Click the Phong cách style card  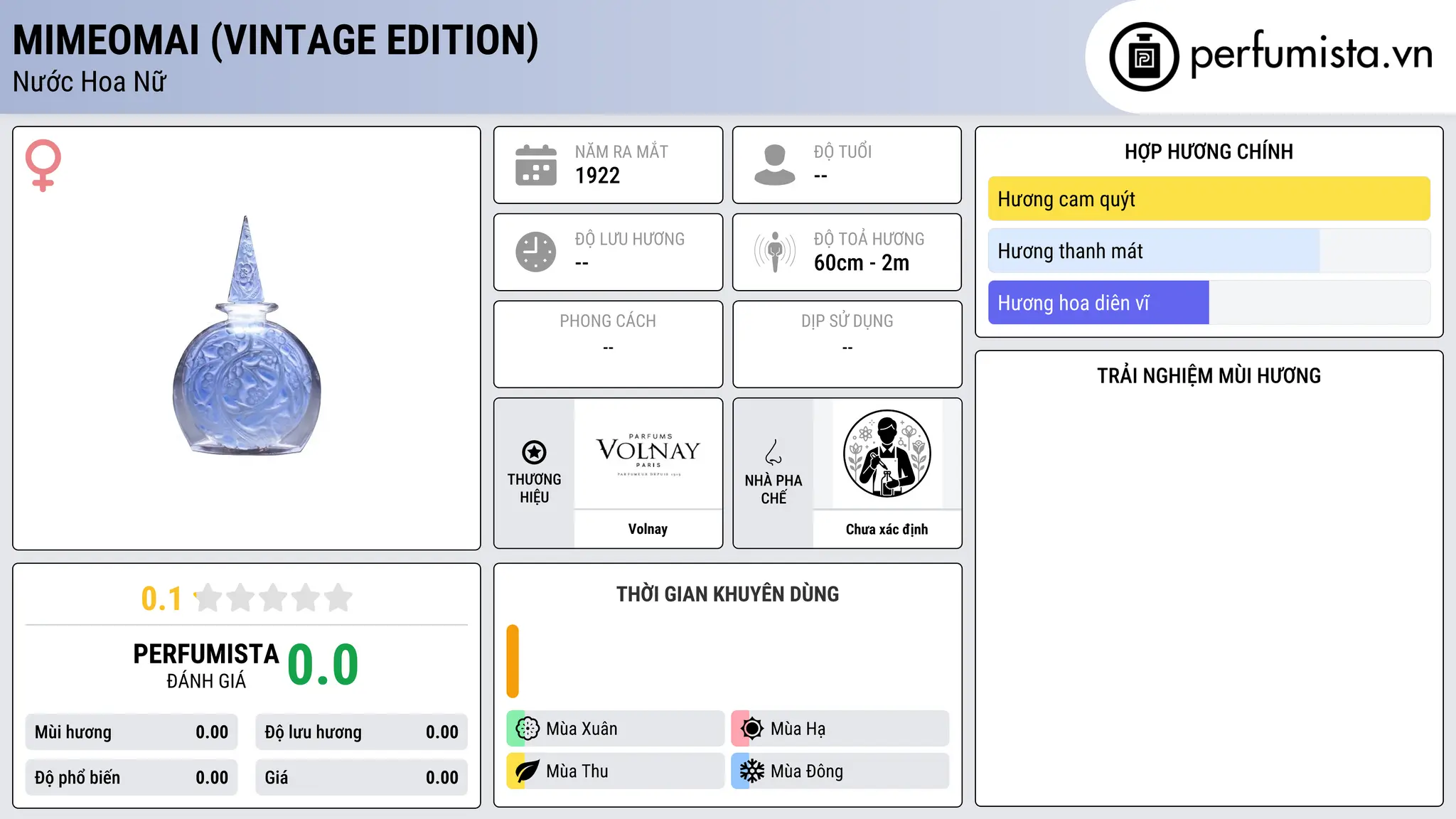608,344
